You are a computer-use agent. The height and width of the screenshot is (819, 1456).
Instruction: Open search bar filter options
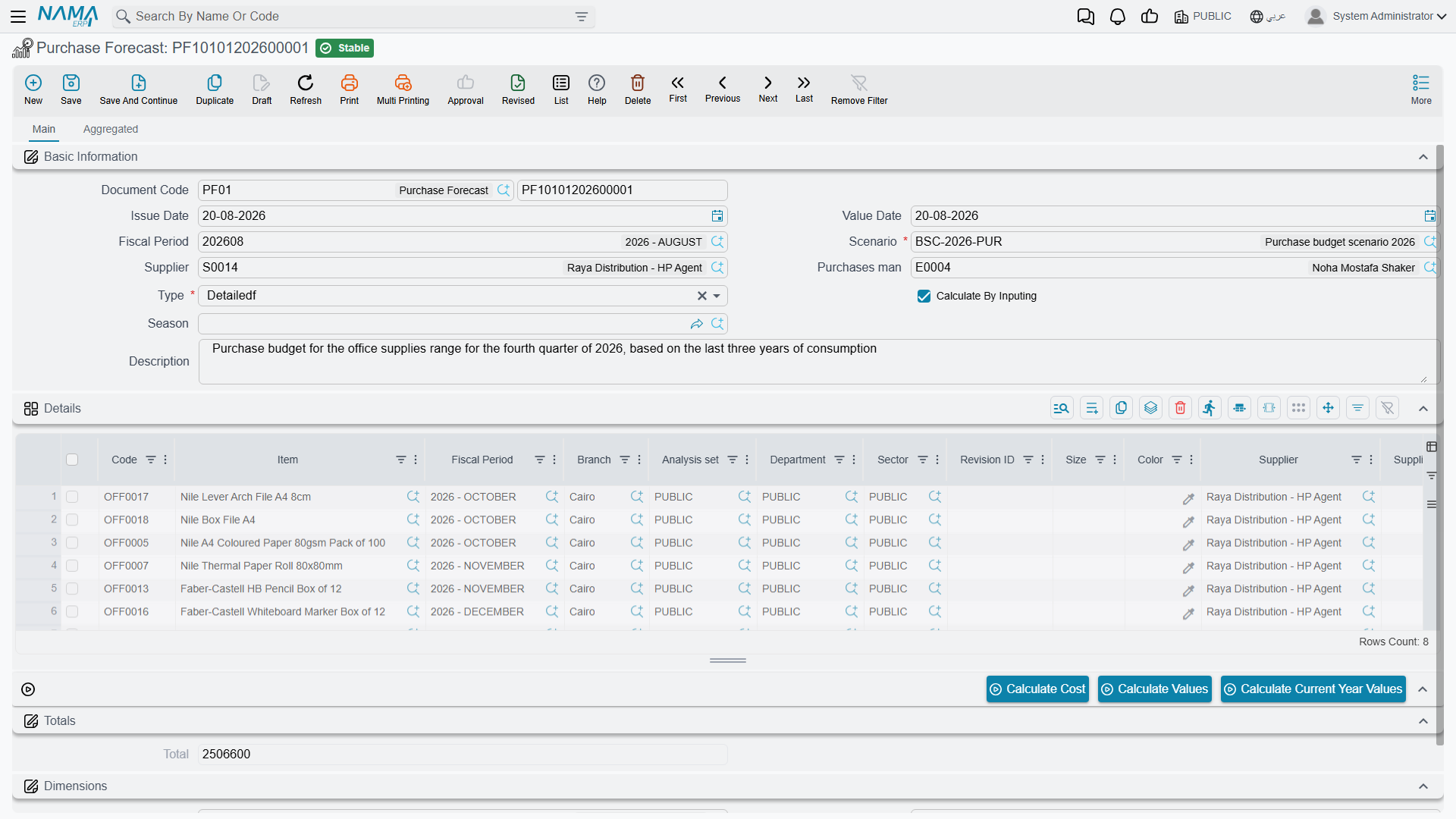(x=582, y=17)
